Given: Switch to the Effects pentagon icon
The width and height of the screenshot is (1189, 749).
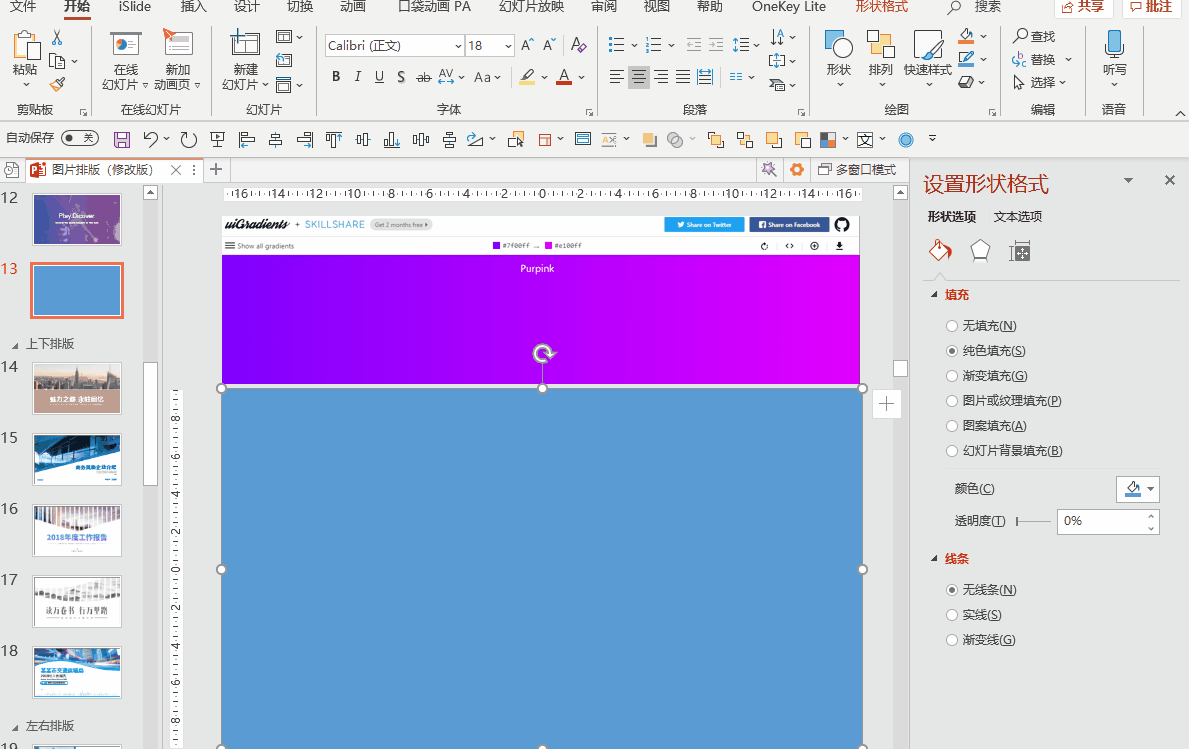Looking at the screenshot, I should coord(980,250).
